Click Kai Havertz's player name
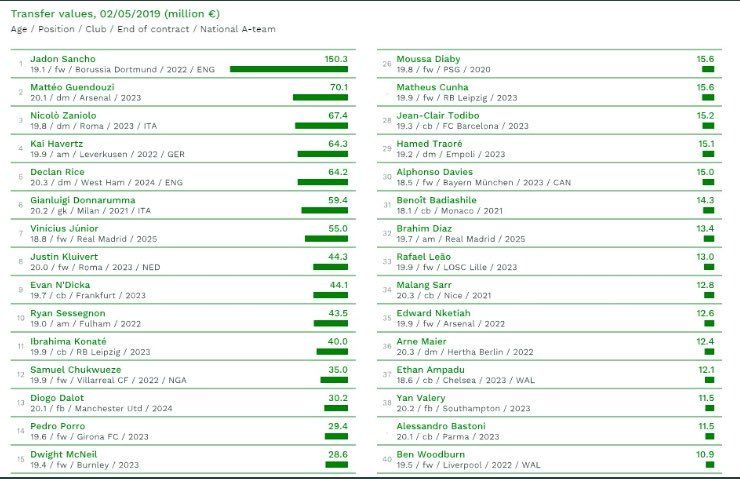The width and height of the screenshot is (740, 479). tap(57, 144)
